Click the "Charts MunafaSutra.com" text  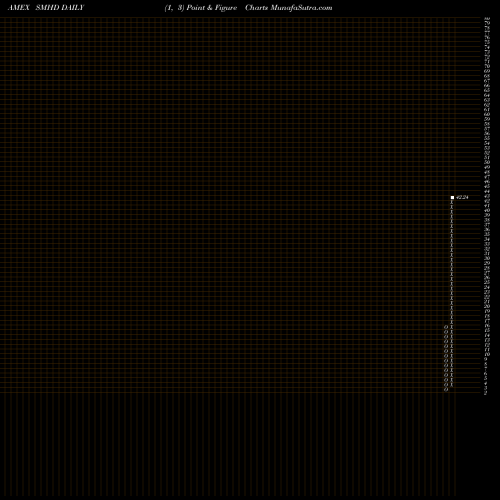289,8
